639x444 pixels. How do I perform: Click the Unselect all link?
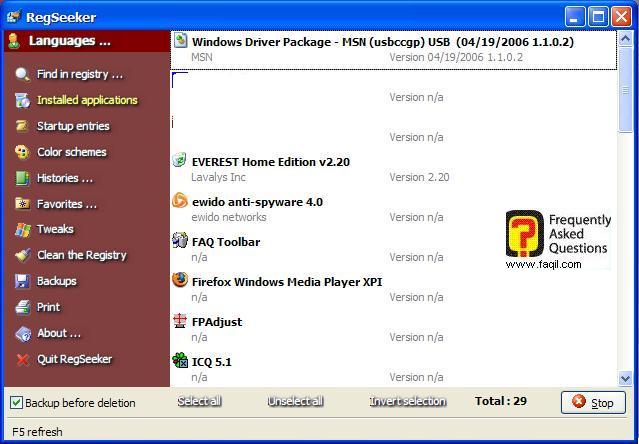pos(295,402)
